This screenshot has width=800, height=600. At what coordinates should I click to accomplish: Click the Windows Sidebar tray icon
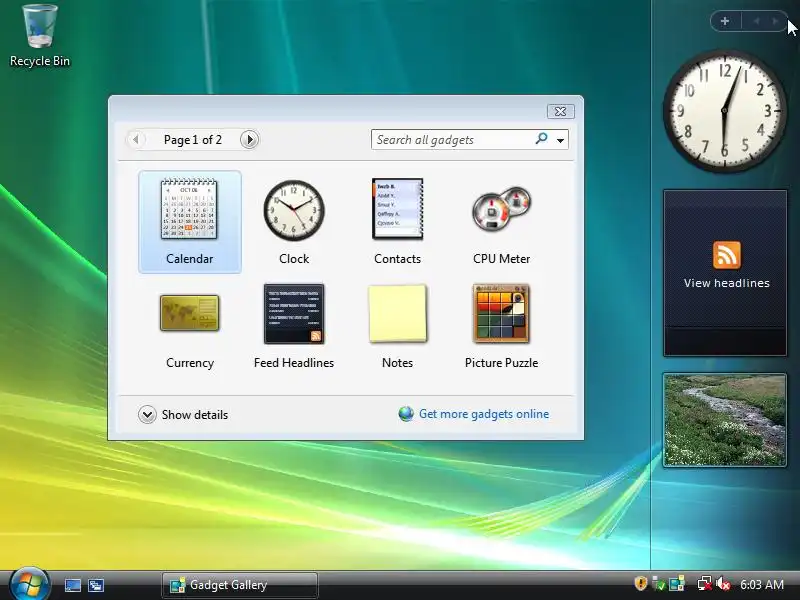coord(677,584)
